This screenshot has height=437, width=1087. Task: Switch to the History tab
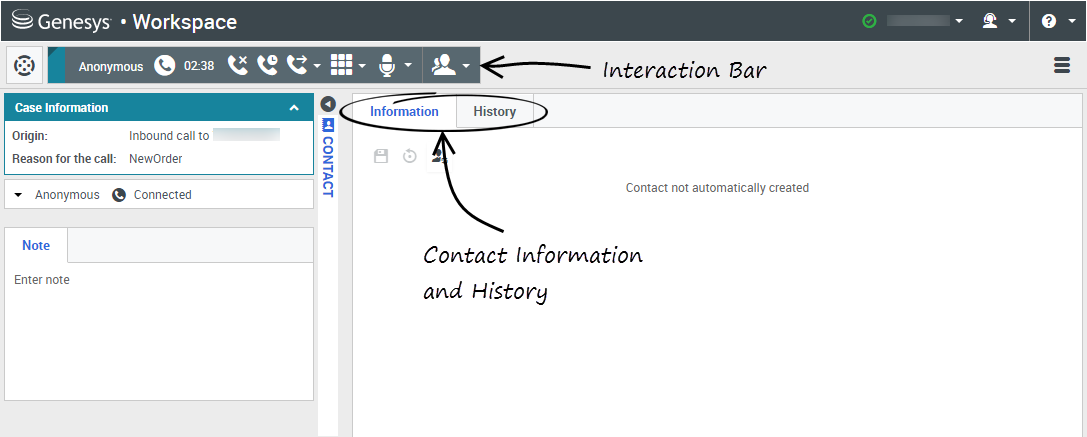coord(494,112)
